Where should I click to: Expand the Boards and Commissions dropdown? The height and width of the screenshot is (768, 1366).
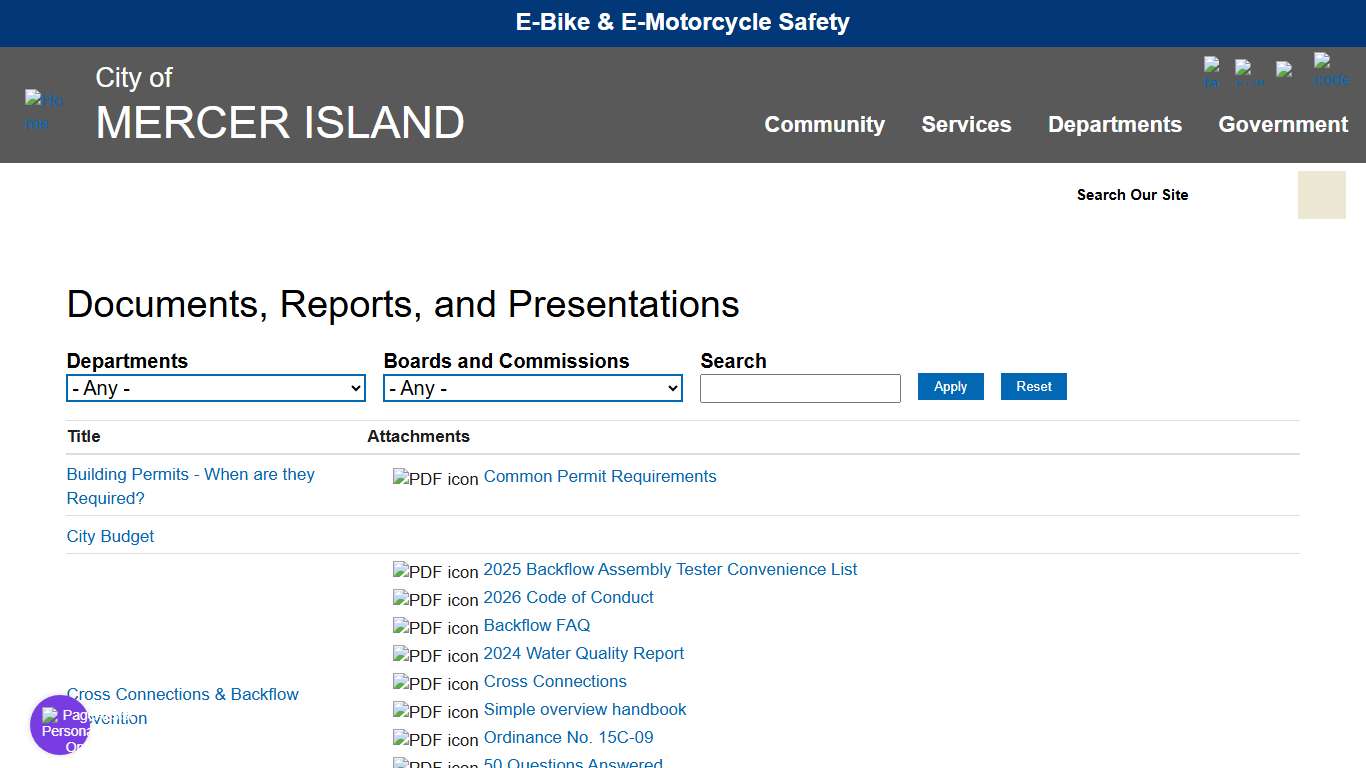click(532, 388)
